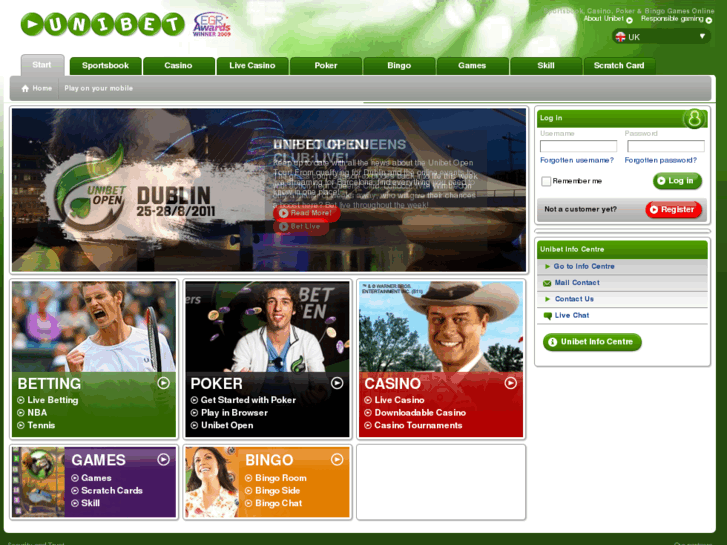
Task: Open the Unibet Open poker link
Action: pos(227,425)
